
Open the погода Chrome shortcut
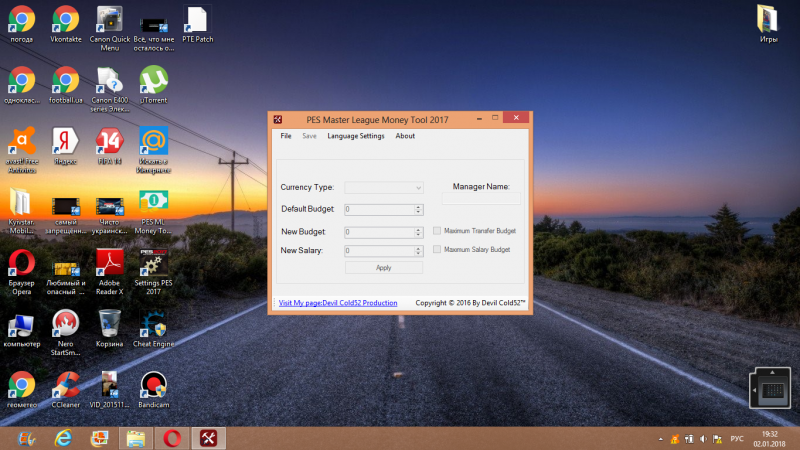tap(21, 24)
